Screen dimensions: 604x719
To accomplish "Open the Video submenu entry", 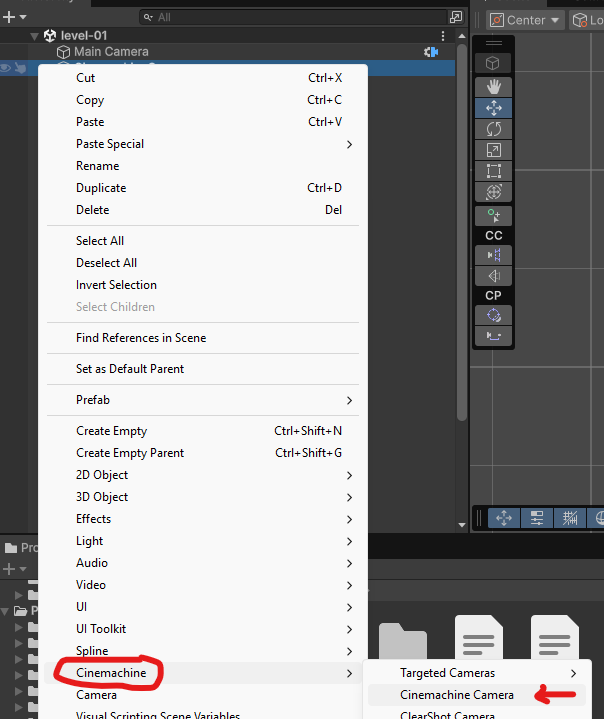I will 203,585.
